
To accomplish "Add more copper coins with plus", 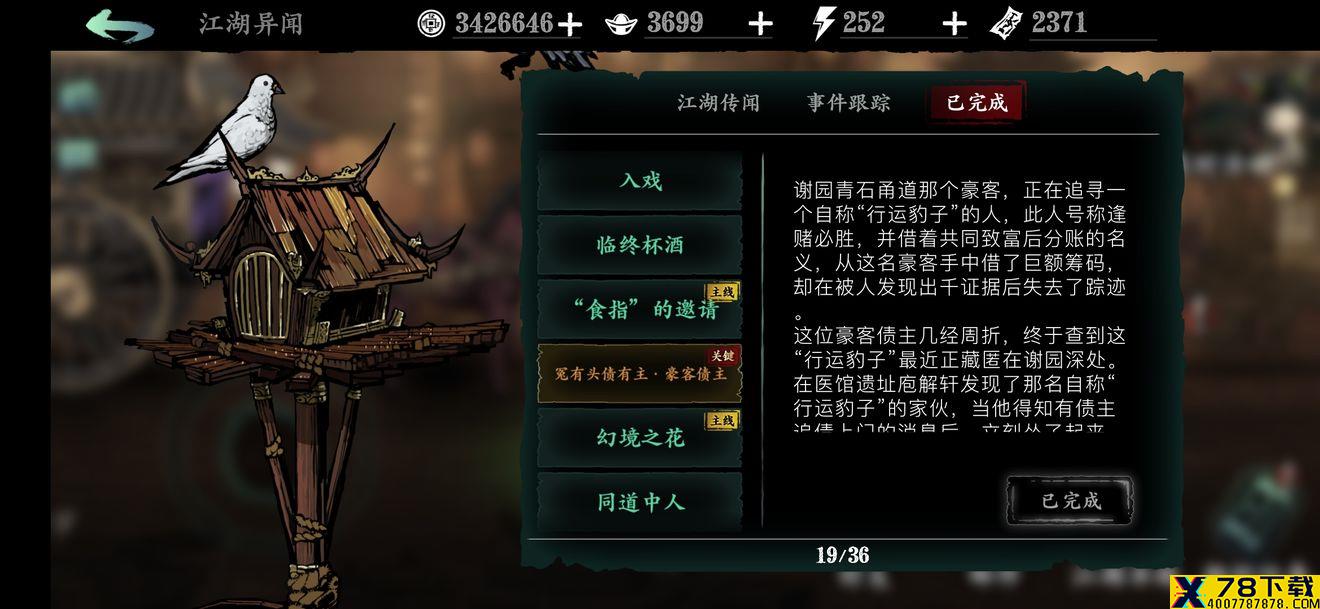I will tap(569, 24).
